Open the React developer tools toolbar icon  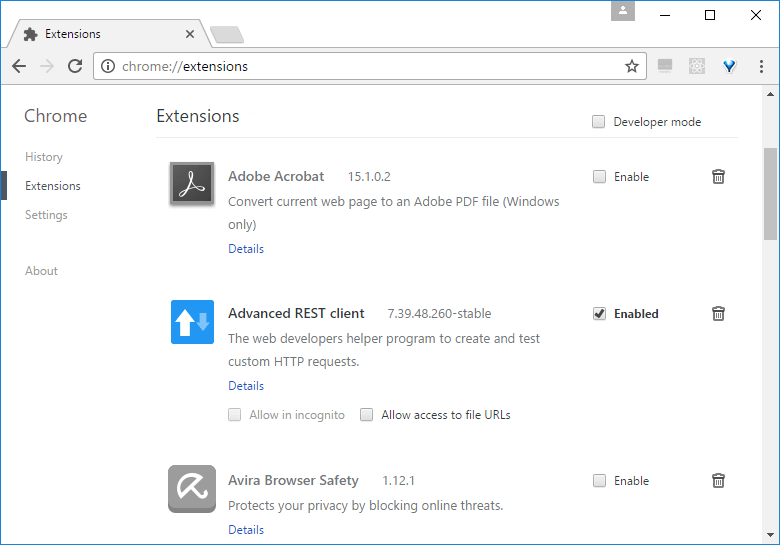(697, 66)
